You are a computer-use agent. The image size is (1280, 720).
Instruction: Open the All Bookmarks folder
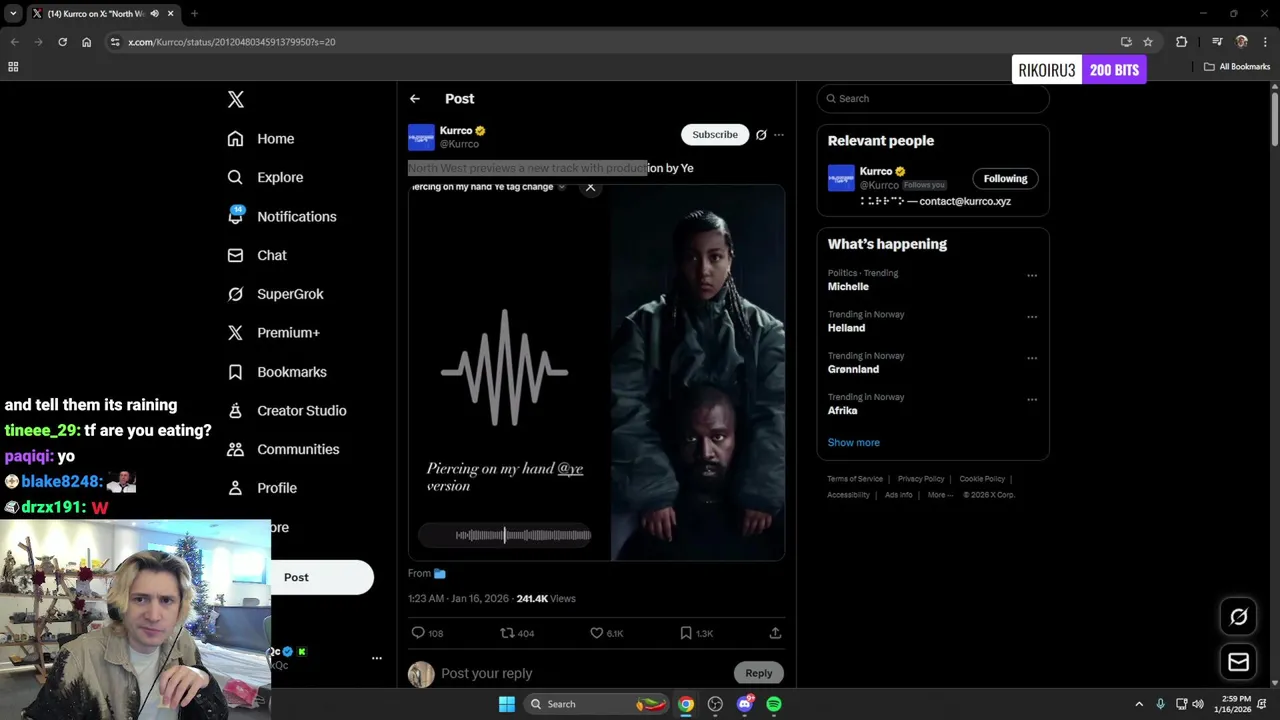pos(1237,67)
